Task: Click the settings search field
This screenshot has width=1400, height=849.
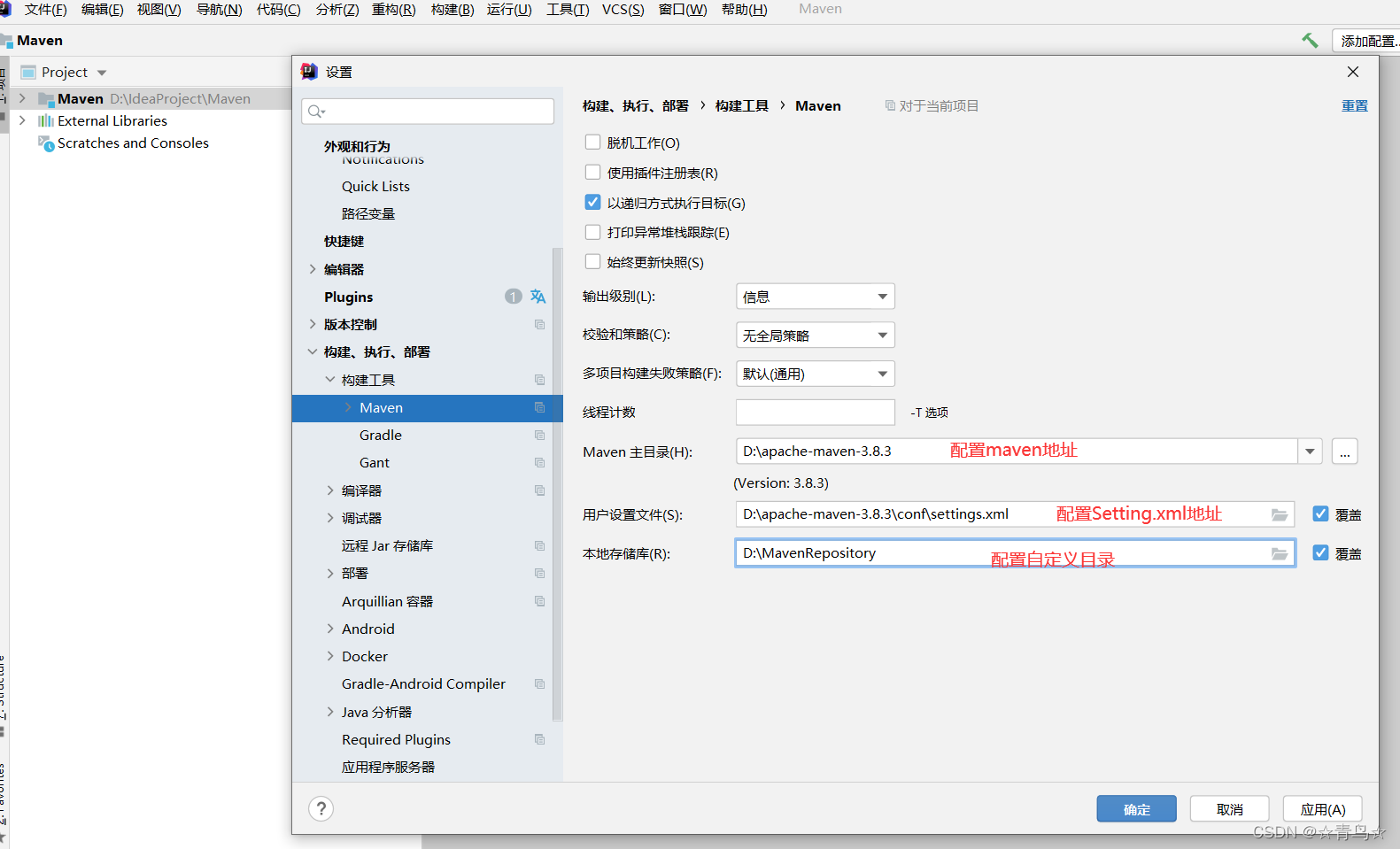Action: coord(428,112)
